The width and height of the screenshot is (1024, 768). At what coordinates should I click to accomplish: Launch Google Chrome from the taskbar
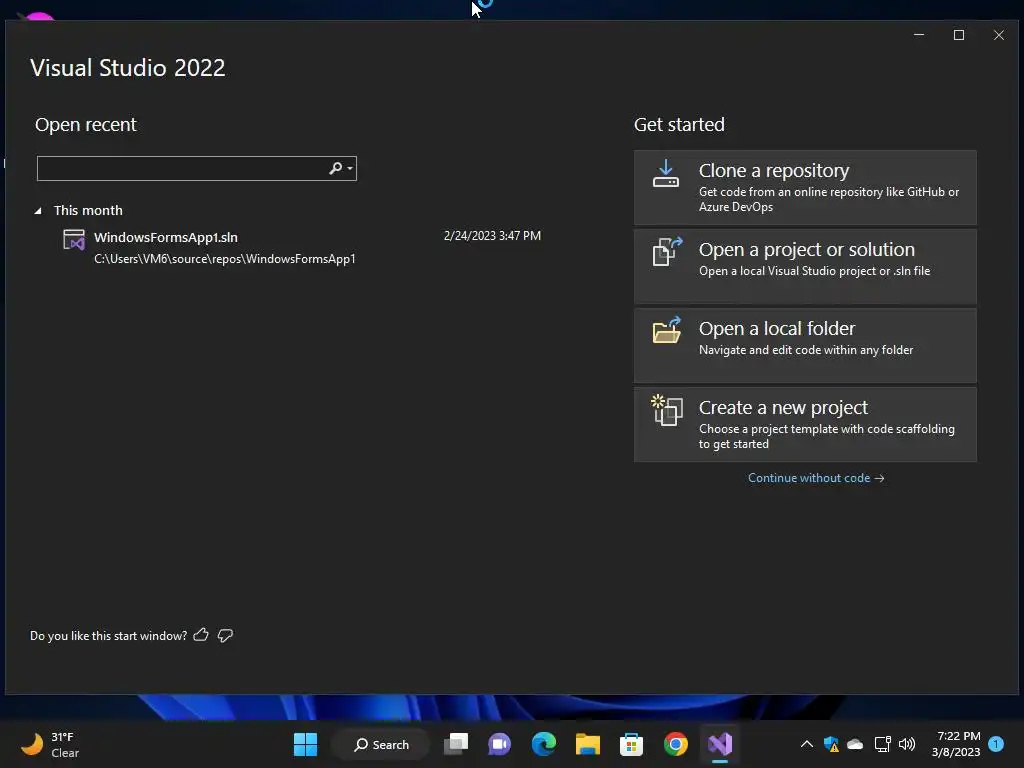675,744
